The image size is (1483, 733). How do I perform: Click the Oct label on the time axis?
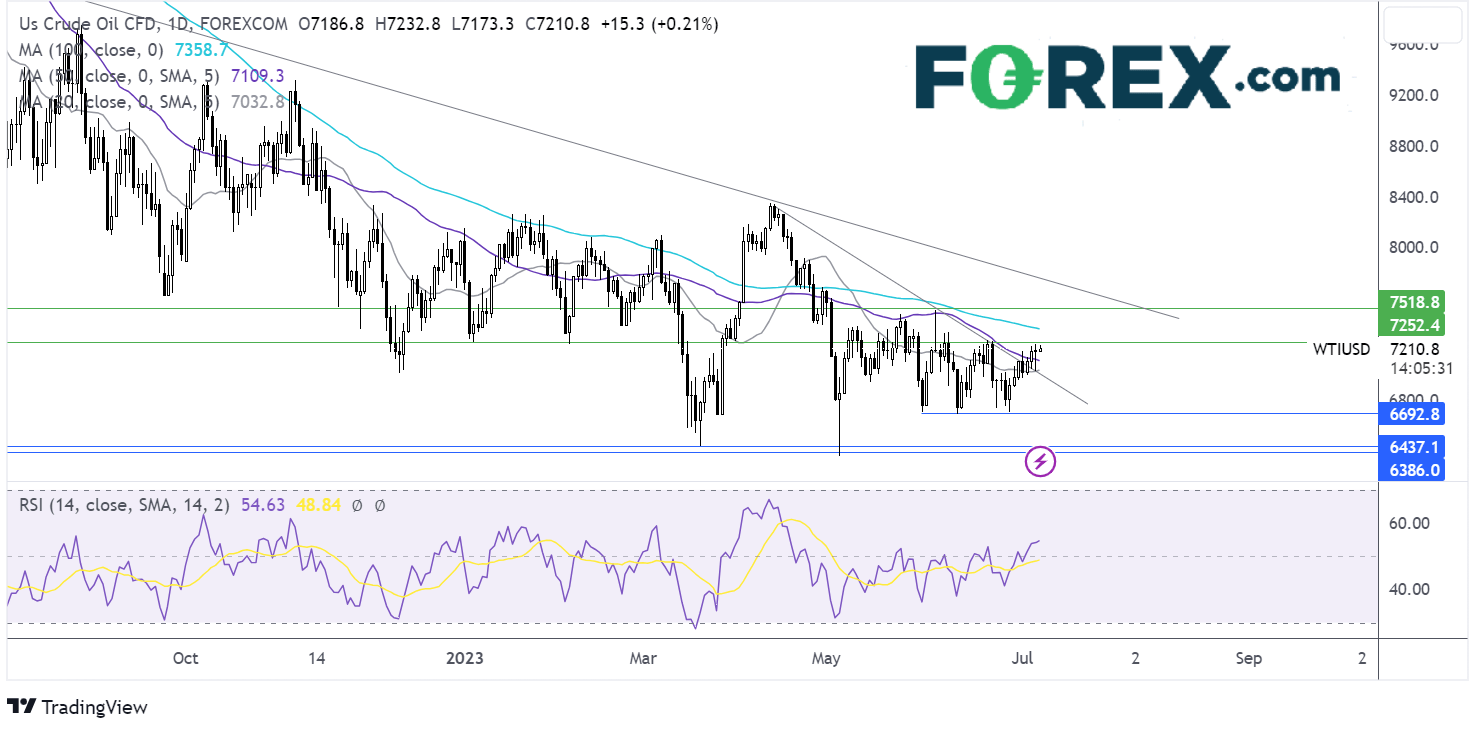185,658
